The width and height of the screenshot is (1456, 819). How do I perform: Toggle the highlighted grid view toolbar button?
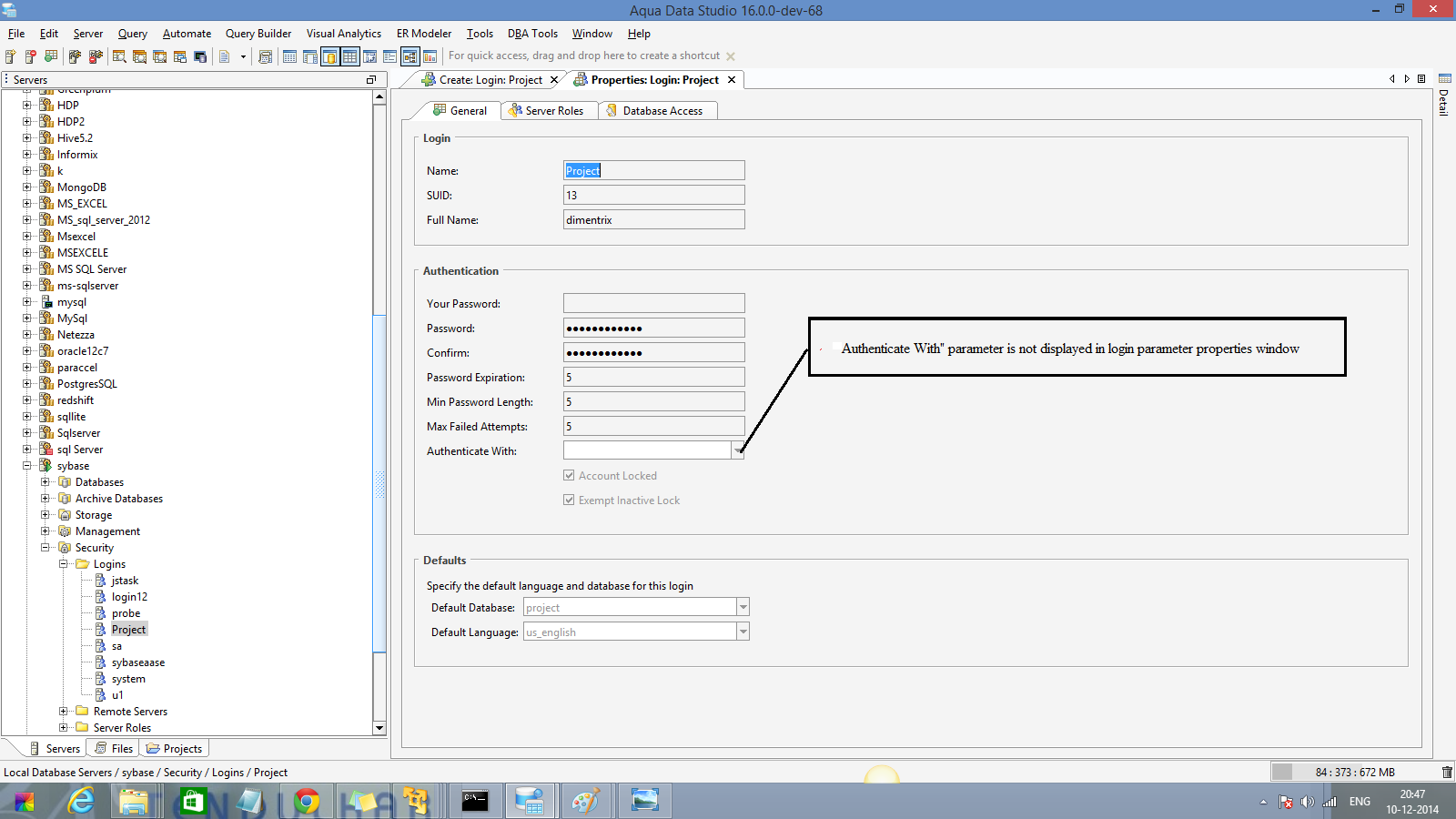349,56
